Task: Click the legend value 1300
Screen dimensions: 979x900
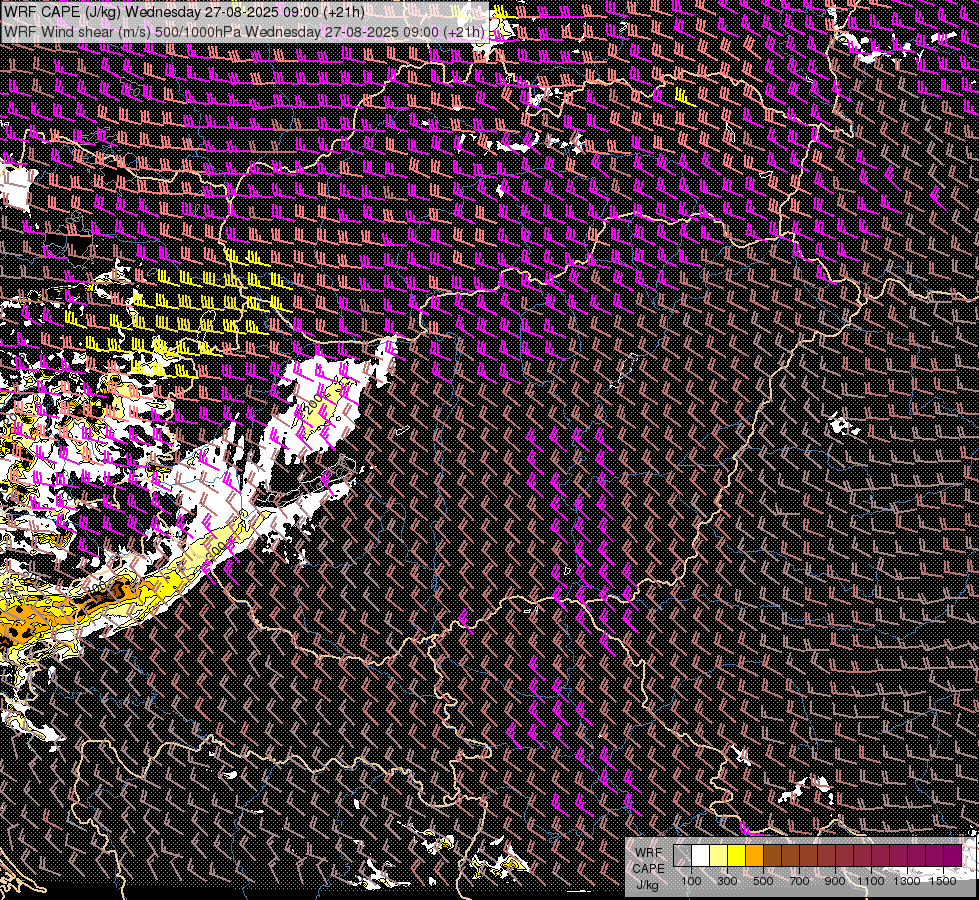Action: [907, 881]
